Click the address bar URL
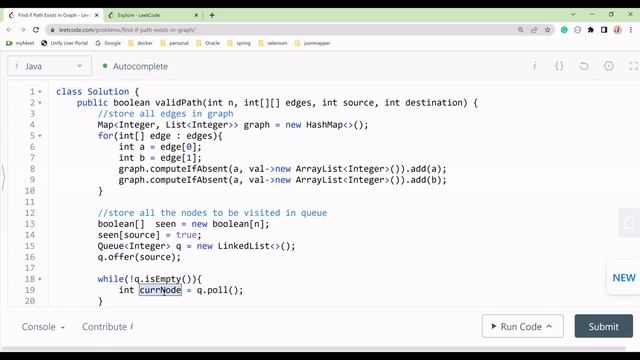Viewport: 640px width, 360px height. pyautogui.click(x=127, y=30)
